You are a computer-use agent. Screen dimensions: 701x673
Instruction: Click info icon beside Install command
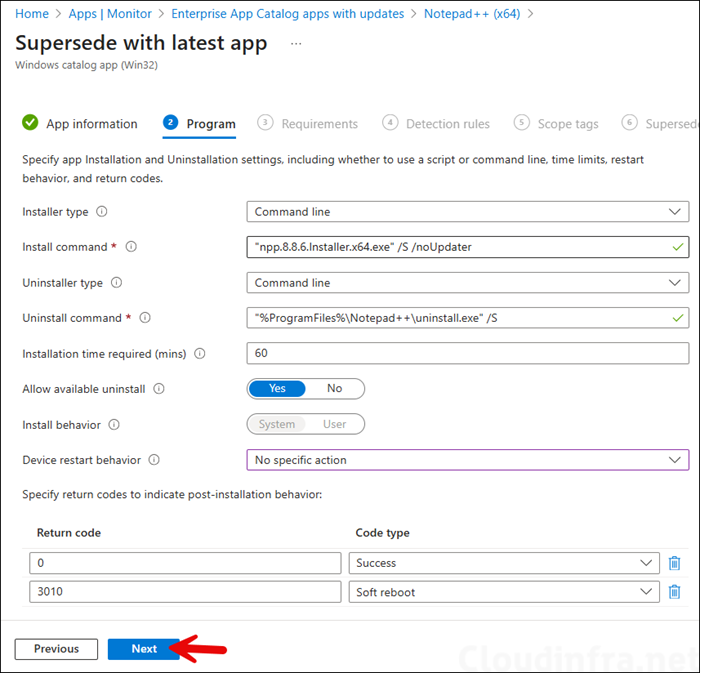[131, 247]
